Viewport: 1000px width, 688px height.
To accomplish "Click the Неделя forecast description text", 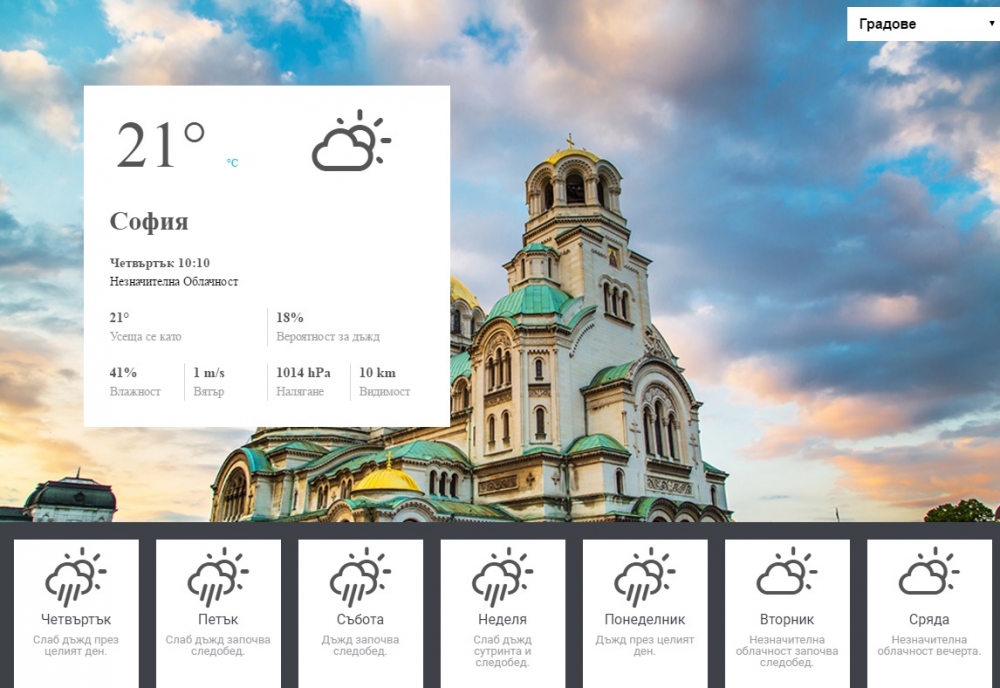I will tap(503, 651).
